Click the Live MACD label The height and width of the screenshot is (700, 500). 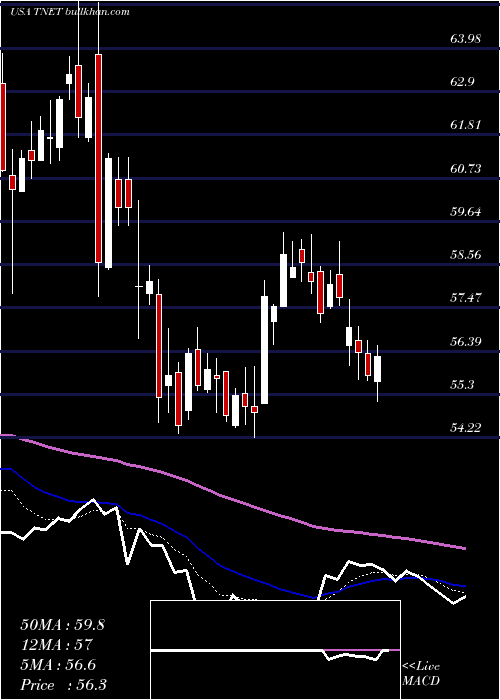pos(421,674)
